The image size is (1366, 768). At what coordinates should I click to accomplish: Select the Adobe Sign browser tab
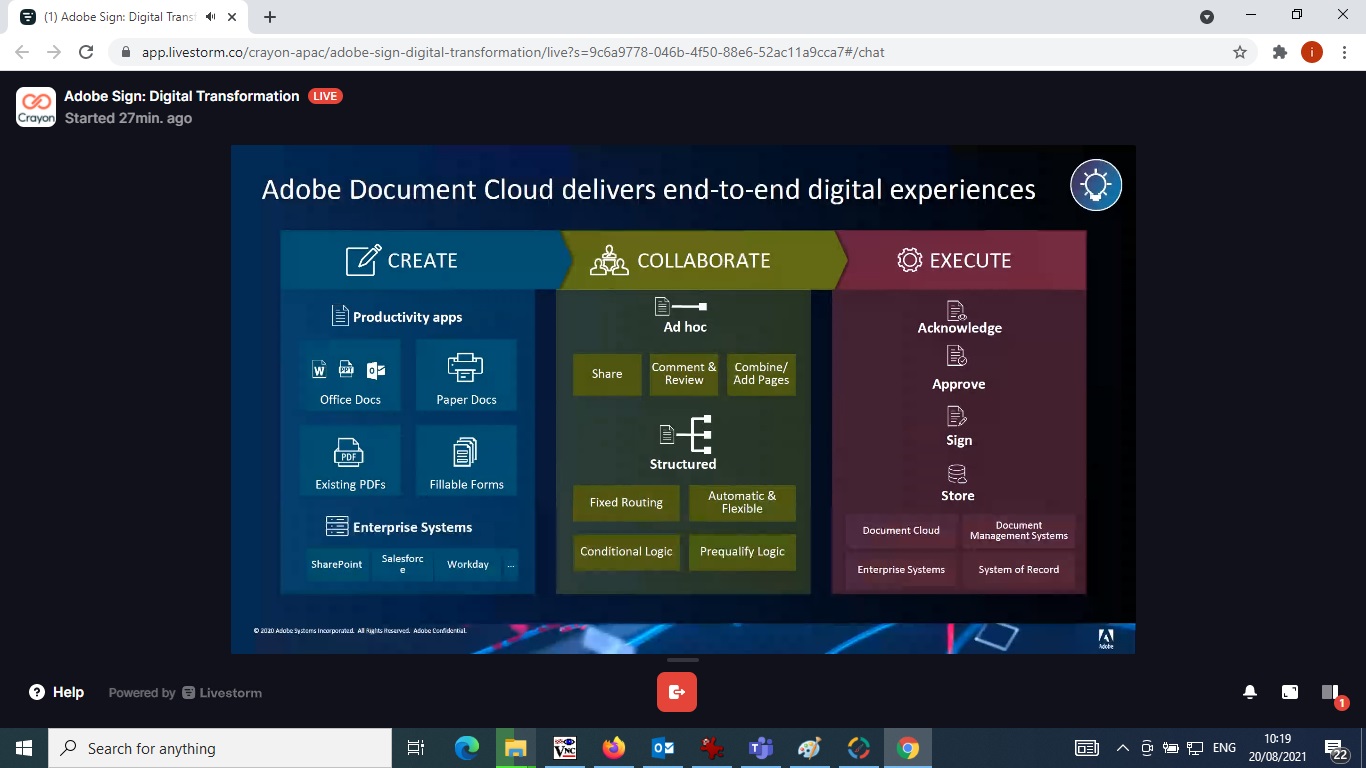point(130,17)
